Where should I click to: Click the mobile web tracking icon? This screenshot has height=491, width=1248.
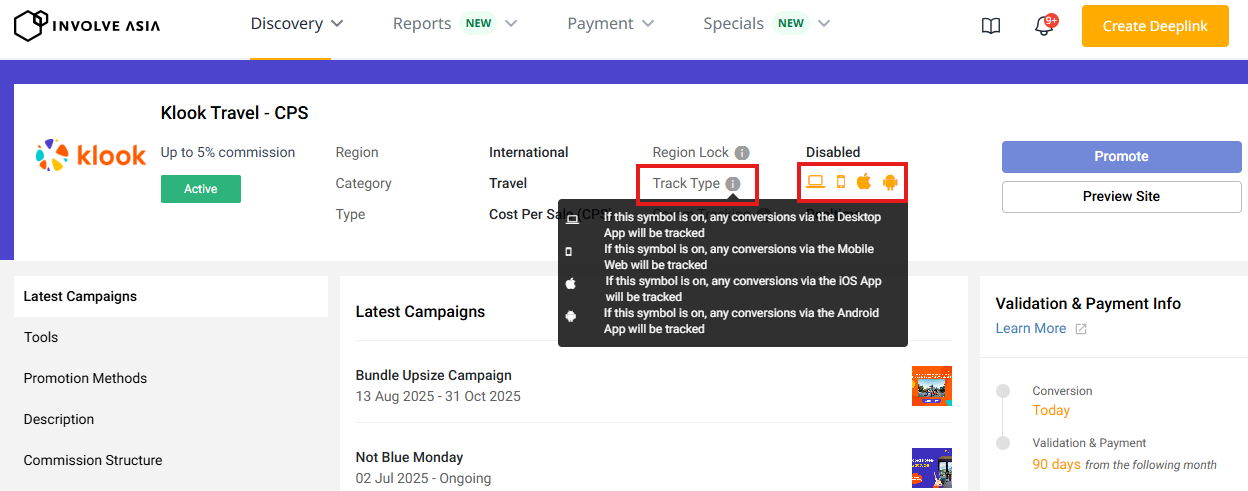pos(841,182)
